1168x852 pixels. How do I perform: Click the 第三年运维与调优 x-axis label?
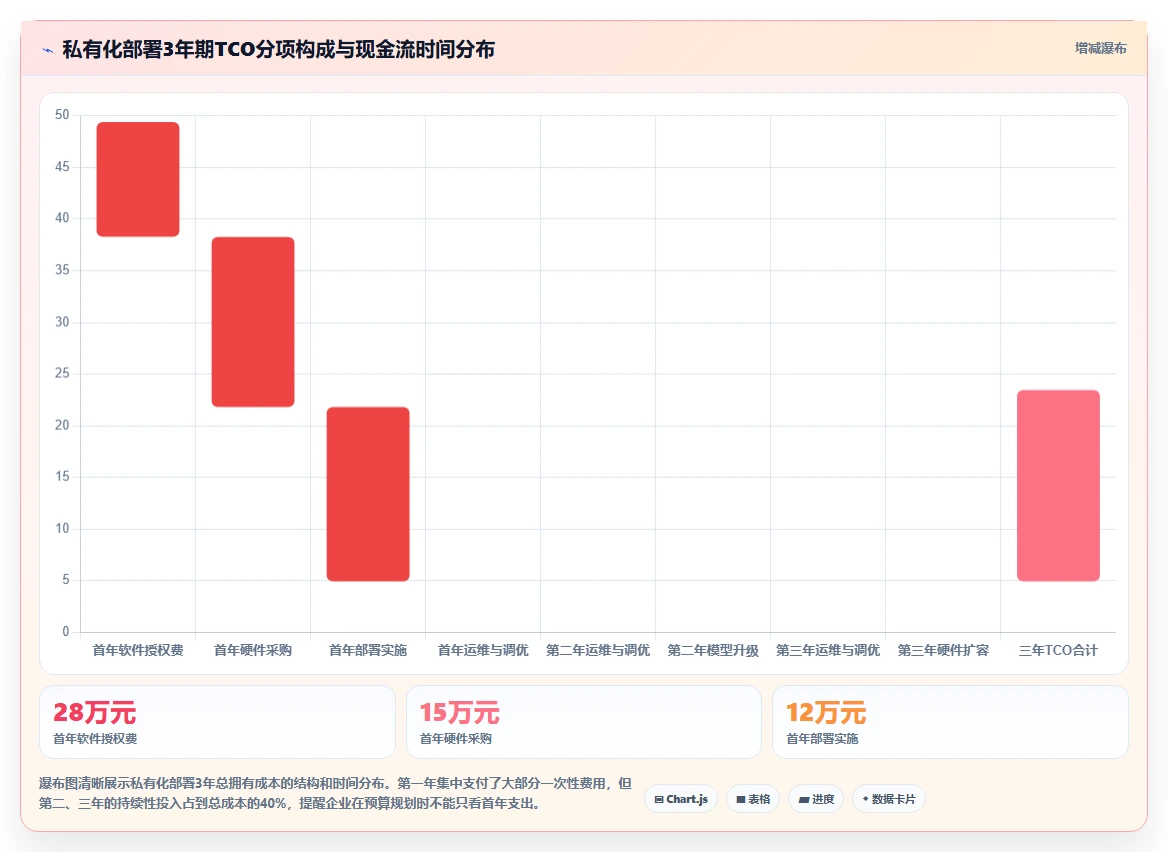[x=828, y=650]
